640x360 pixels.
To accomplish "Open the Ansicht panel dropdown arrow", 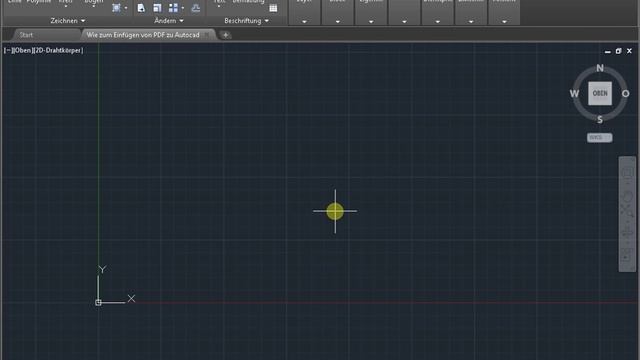I will [504, 22].
